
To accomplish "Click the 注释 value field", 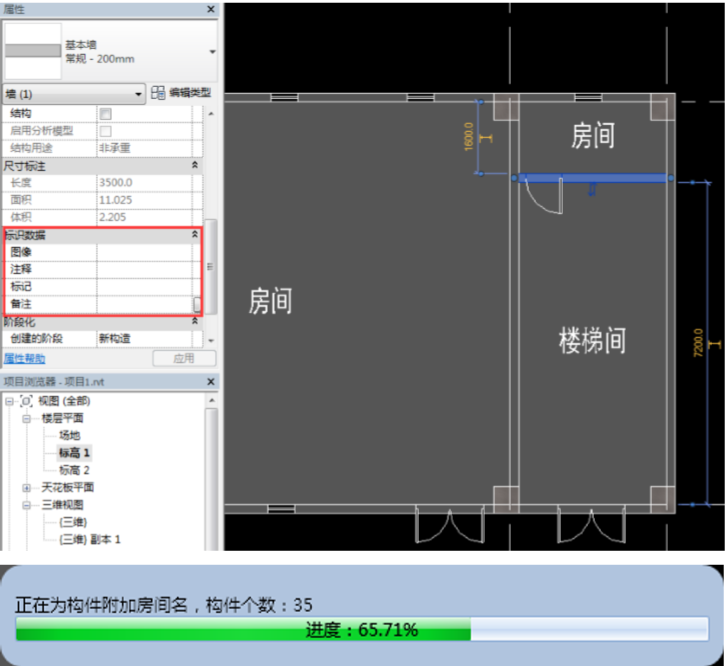I will click(x=144, y=269).
